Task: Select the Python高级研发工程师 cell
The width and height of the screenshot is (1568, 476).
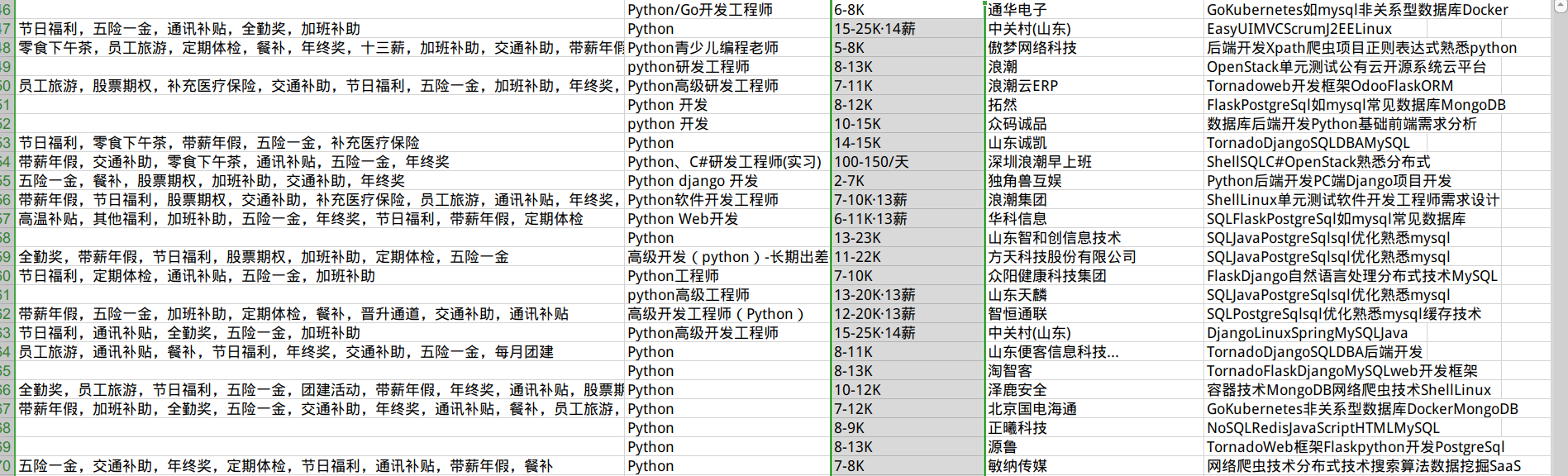Action: 727,86
